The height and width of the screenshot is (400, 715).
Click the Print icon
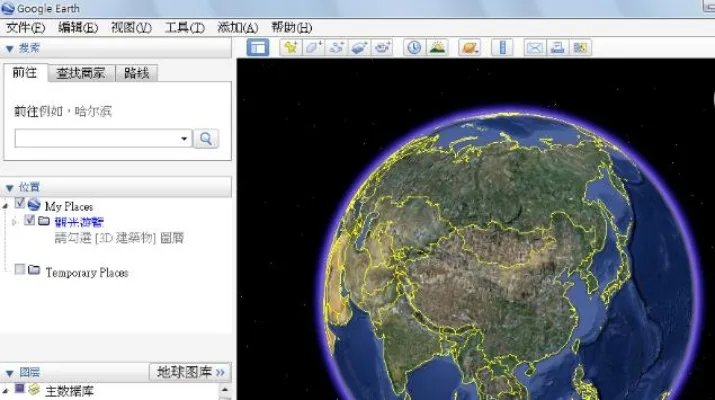click(x=557, y=47)
